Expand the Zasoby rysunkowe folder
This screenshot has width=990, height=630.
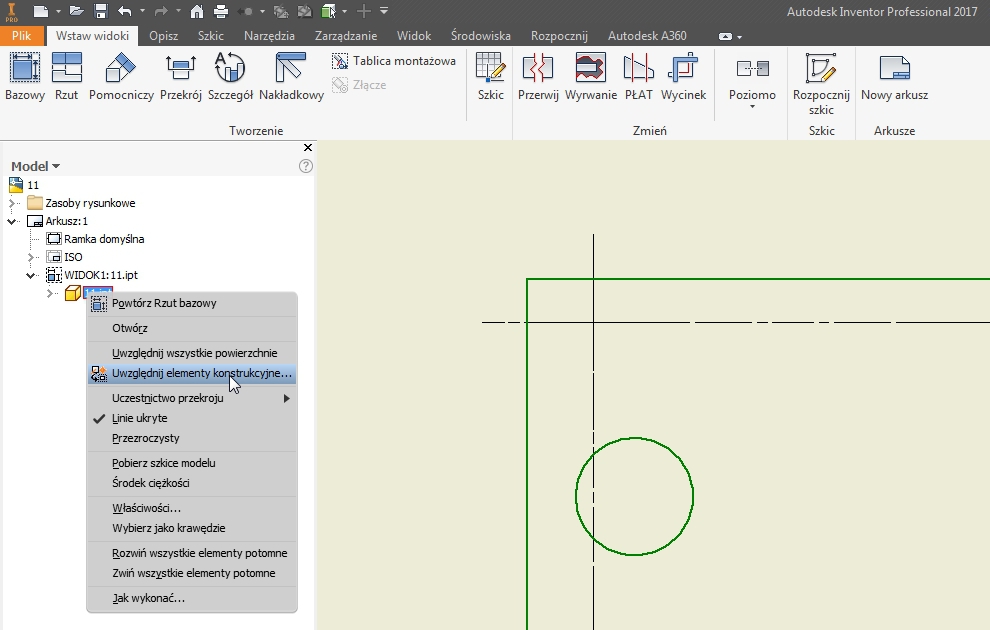click(x=12, y=203)
